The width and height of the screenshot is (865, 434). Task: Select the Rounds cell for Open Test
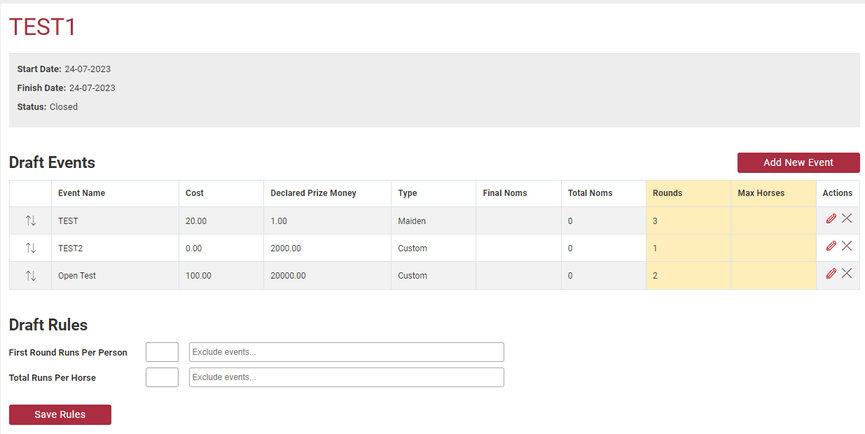(x=688, y=275)
